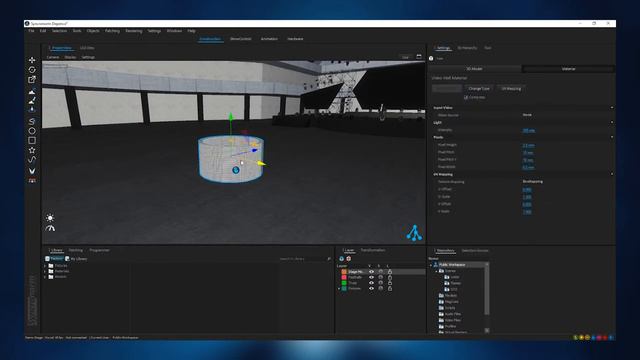Collapse the Pixels section arrow
640x360 pixels.
[612, 137]
